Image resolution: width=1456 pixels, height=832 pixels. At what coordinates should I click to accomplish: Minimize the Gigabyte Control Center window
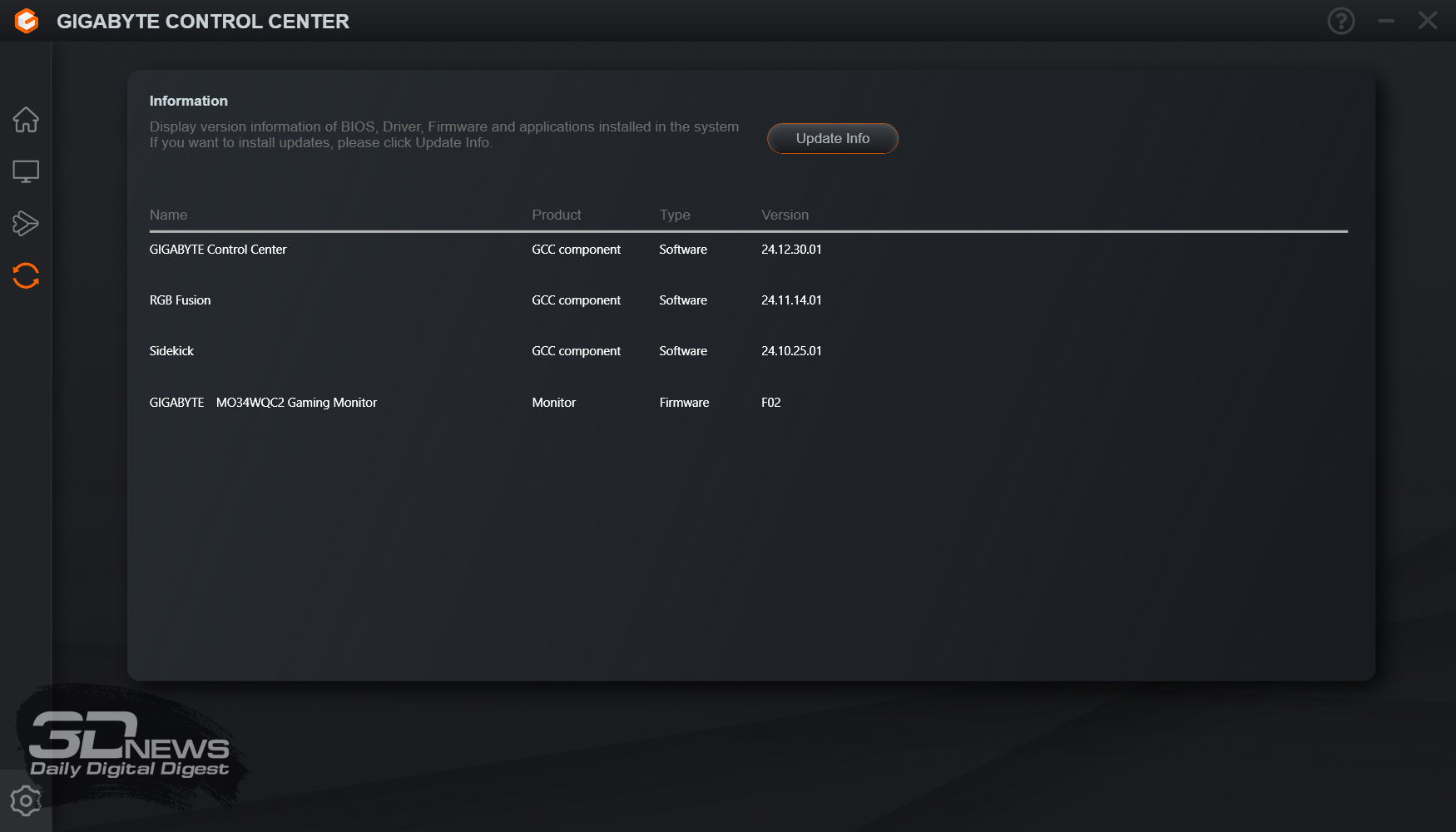tap(1386, 21)
